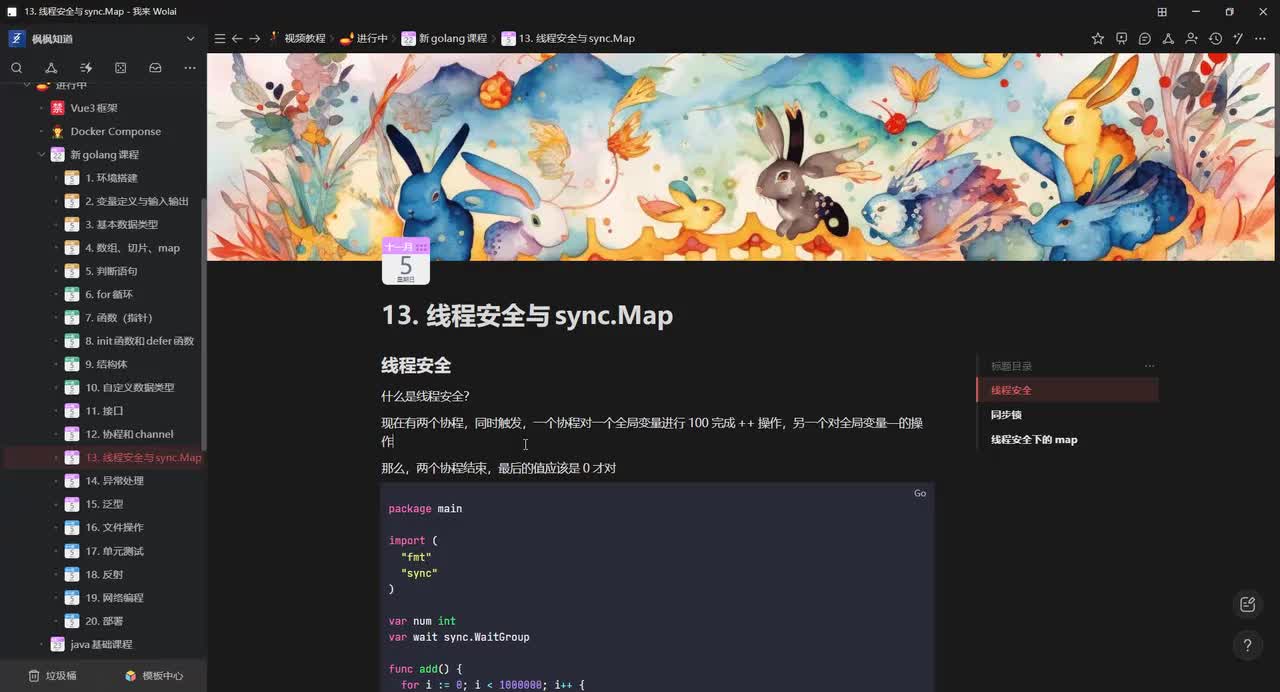Expand the Docker Componse tree node
Image resolution: width=1280 pixels, height=692 pixels.
tap(42, 131)
